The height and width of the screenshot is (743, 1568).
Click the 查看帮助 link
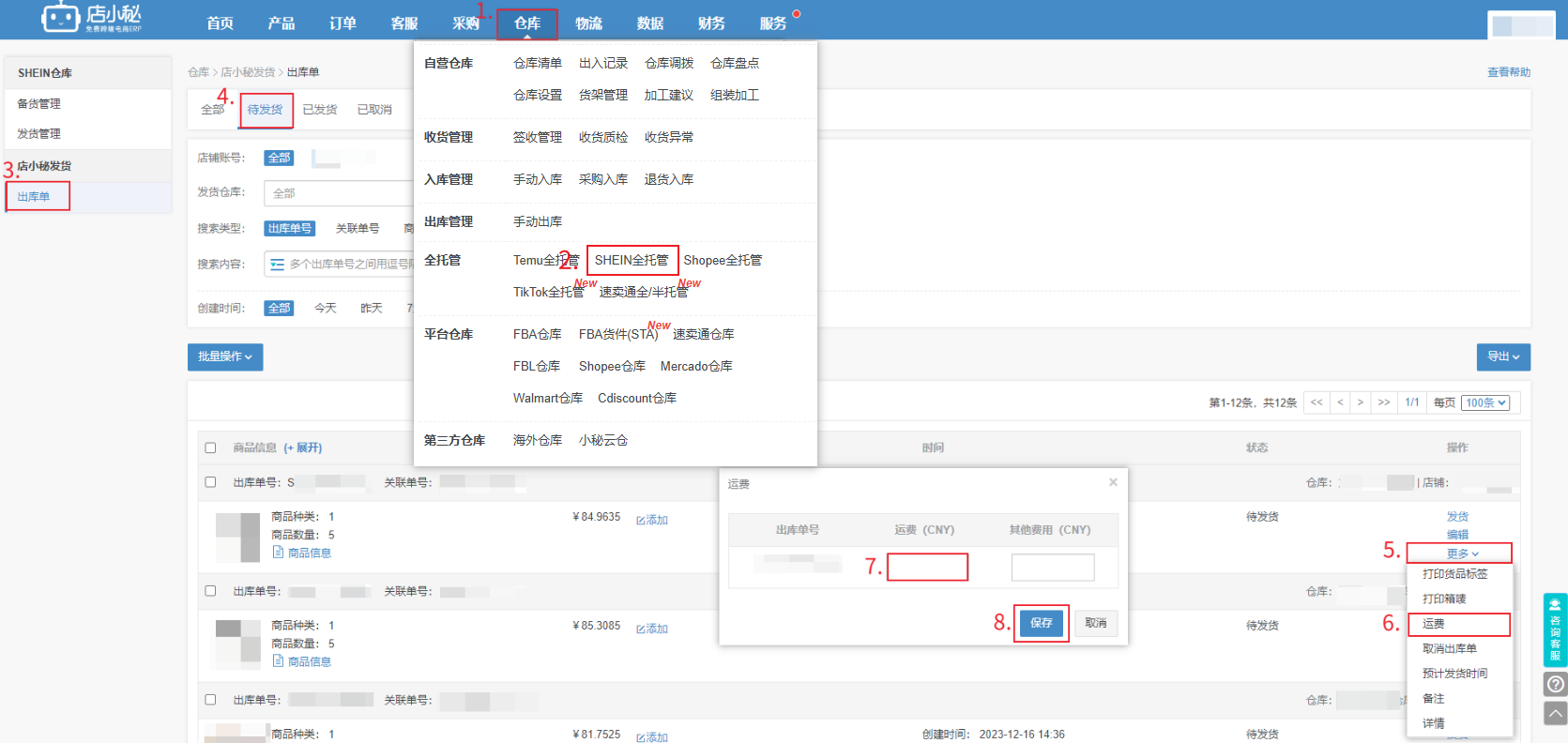coord(1509,72)
